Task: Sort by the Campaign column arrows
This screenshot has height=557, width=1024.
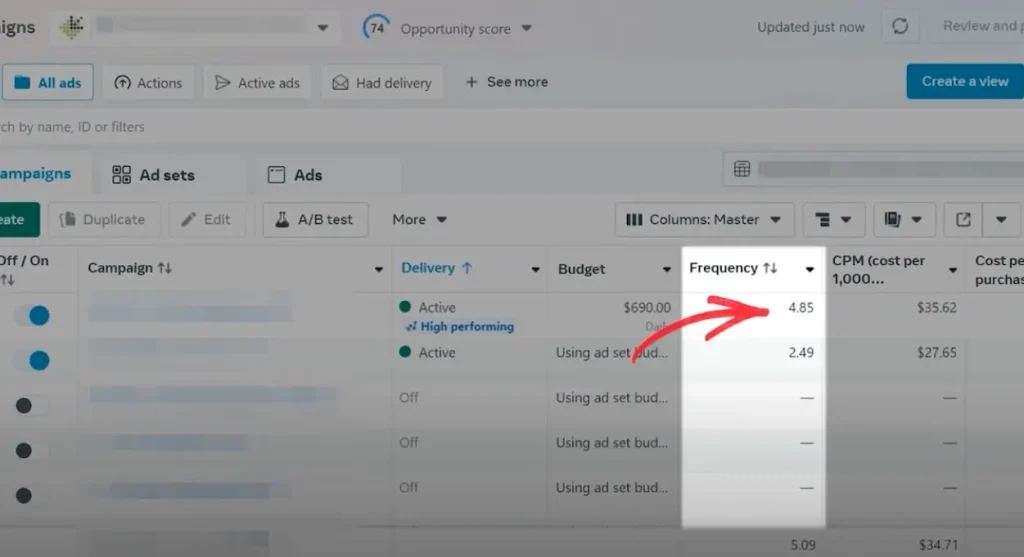Action: 165,268
